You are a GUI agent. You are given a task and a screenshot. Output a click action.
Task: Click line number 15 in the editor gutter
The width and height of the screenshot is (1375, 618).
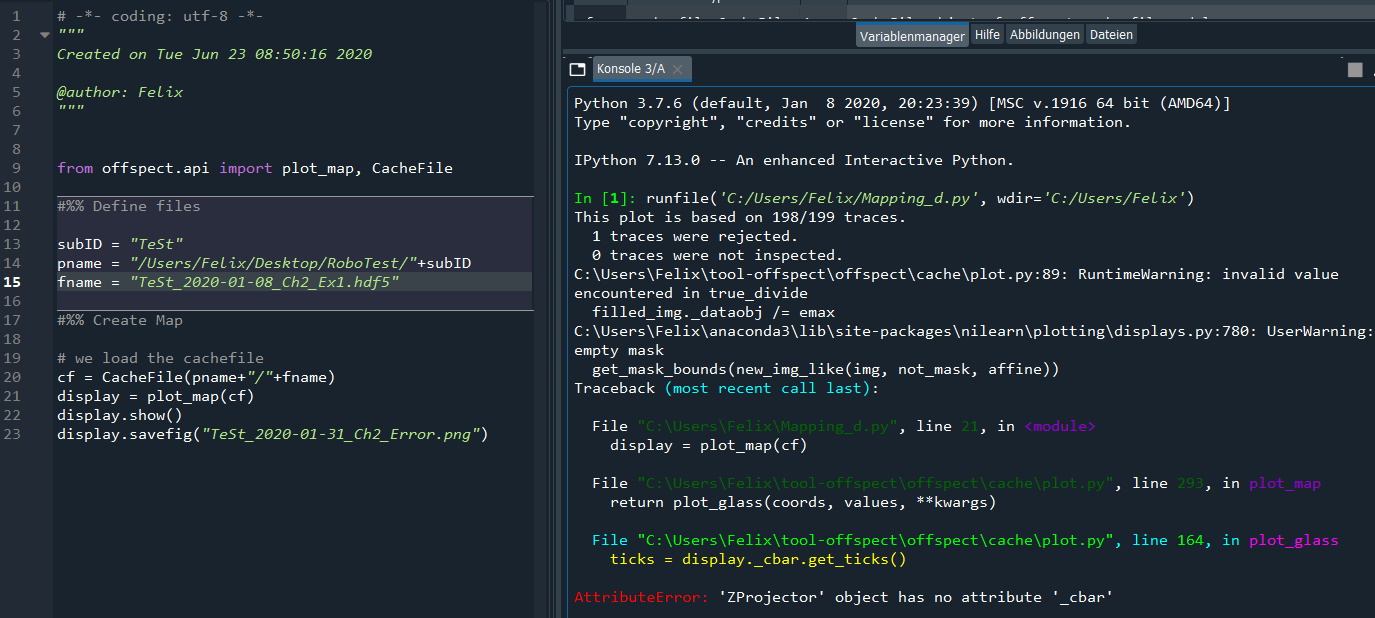pyautogui.click(x=16, y=281)
